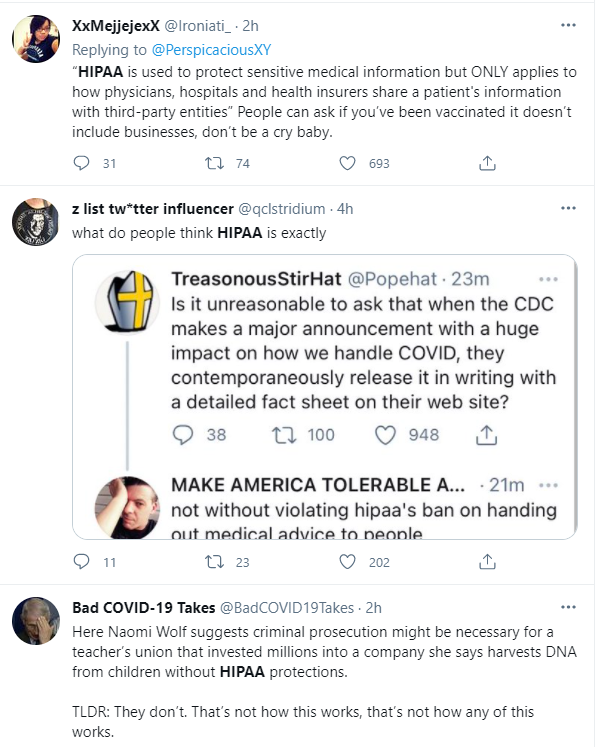
Task: Share z list influencer's tweet
Action: 487,562
